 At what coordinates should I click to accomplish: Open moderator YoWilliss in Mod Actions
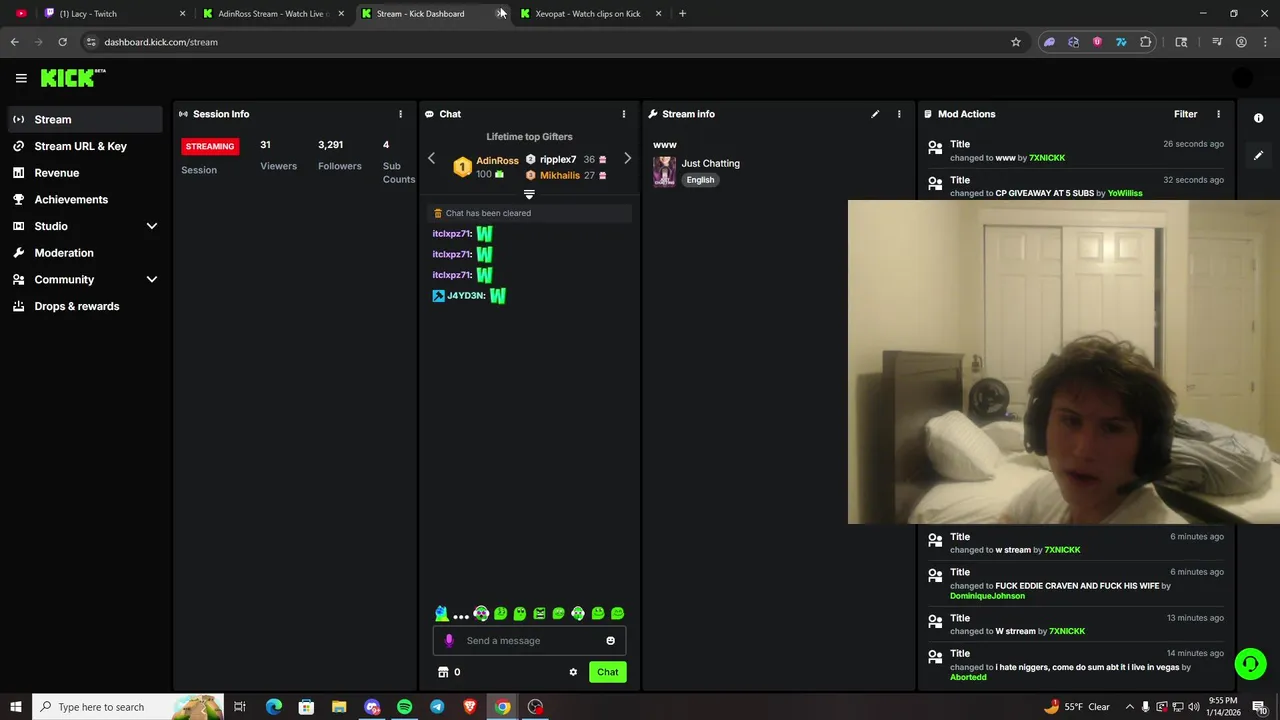click(1125, 193)
